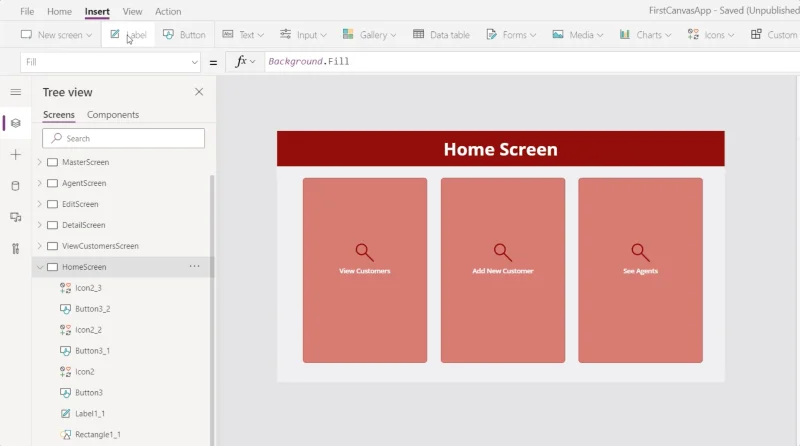The width and height of the screenshot is (800, 446).
Task: Open the Tree view layers icon
Action: pos(16,123)
